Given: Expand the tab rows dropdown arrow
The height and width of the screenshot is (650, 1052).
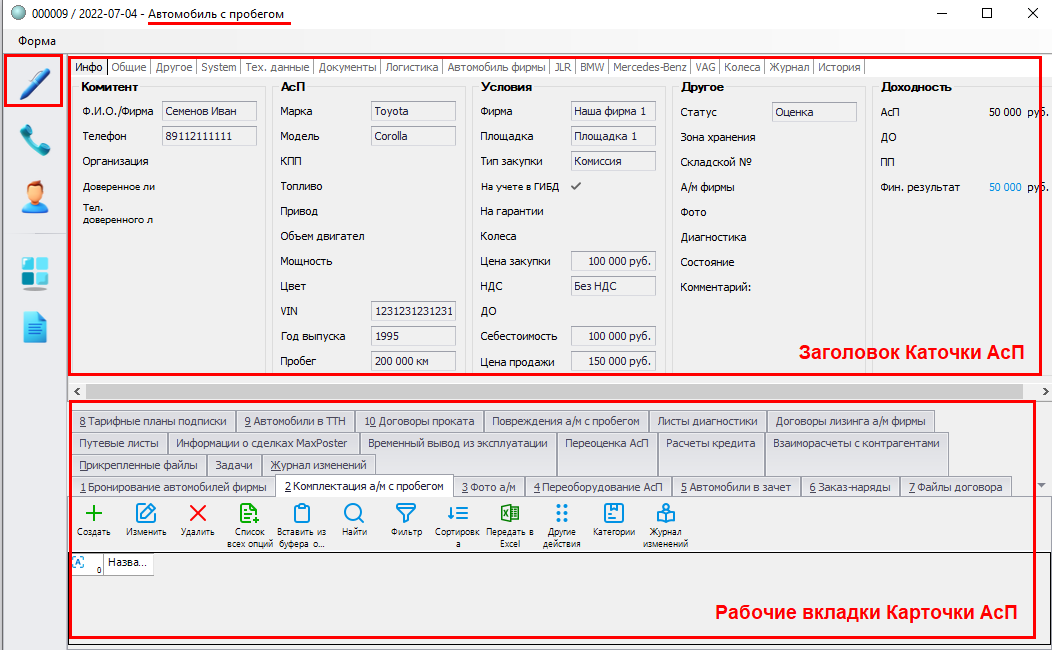Looking at the screenshot, I should pyautogui.click(x=1042, y=485).
